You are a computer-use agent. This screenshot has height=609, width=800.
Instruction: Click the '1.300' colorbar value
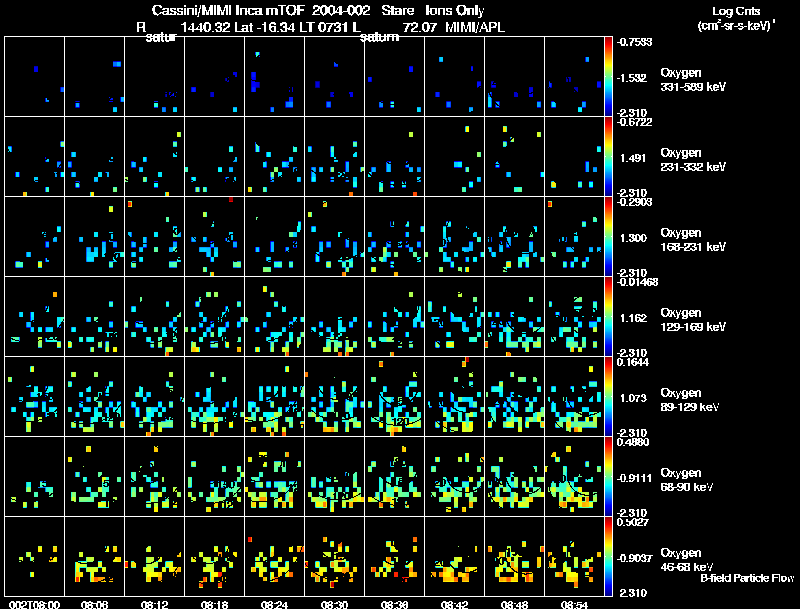633,238
